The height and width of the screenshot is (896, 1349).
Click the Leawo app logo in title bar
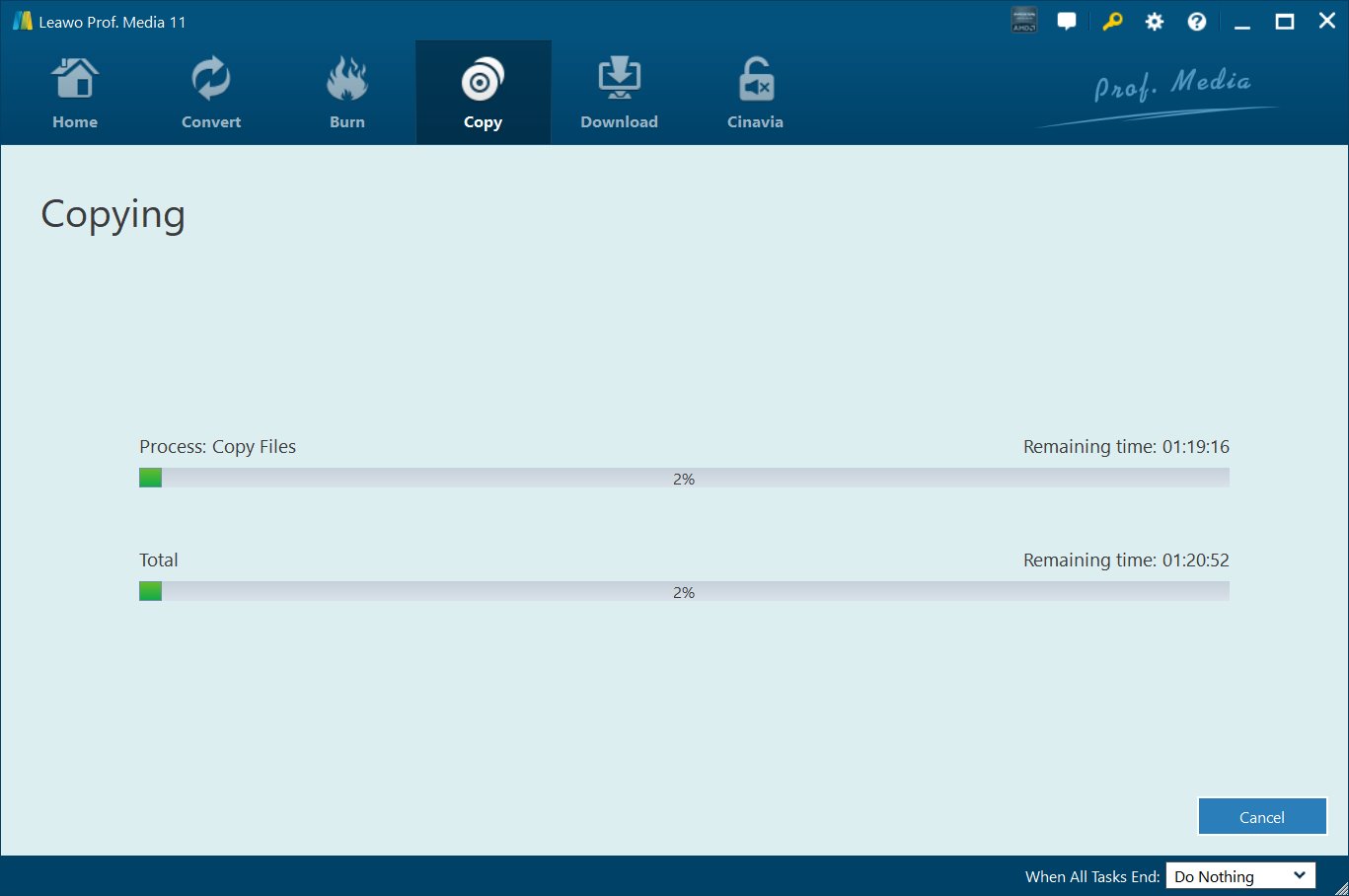[22, 21]
